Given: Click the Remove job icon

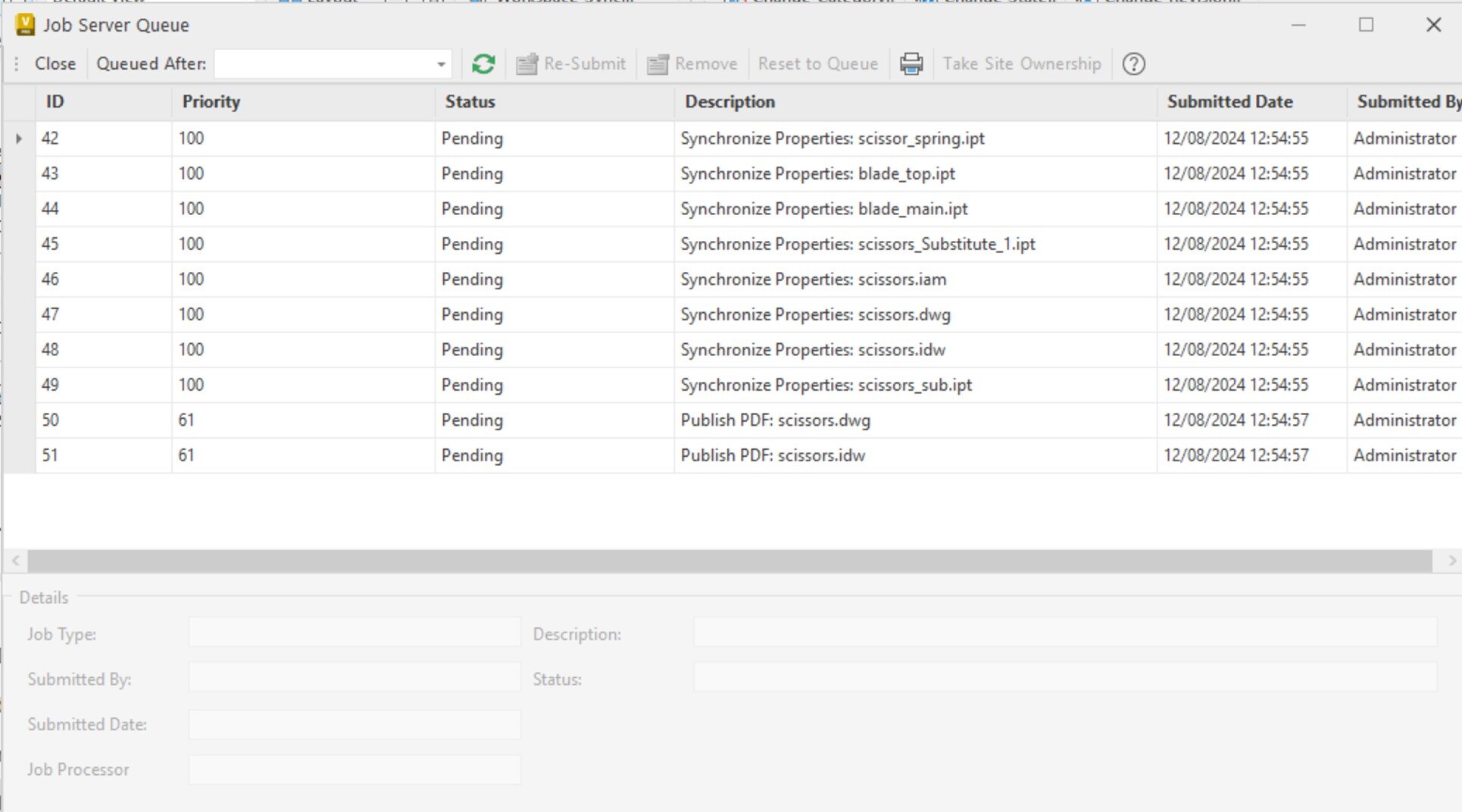Looking at the screenshot, I should tap(692, 64).
